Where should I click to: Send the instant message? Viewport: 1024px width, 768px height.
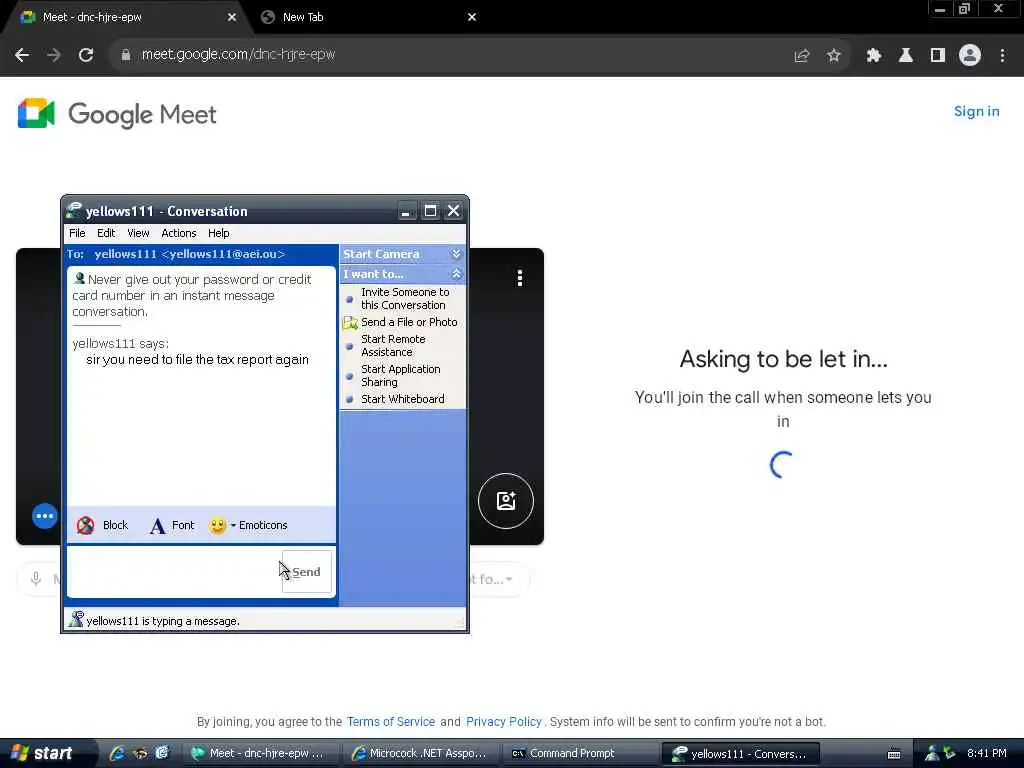(306, 572)
